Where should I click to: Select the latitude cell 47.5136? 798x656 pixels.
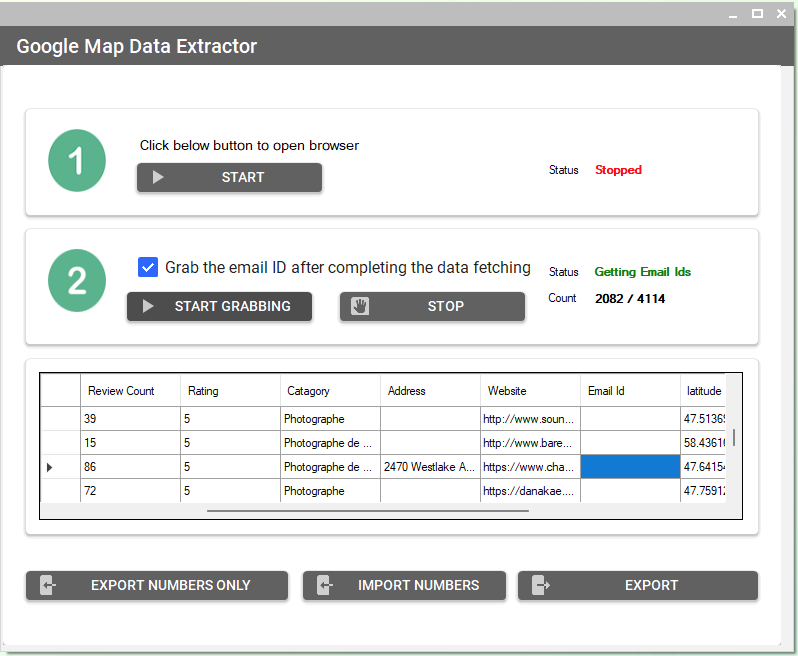point(703,419)
